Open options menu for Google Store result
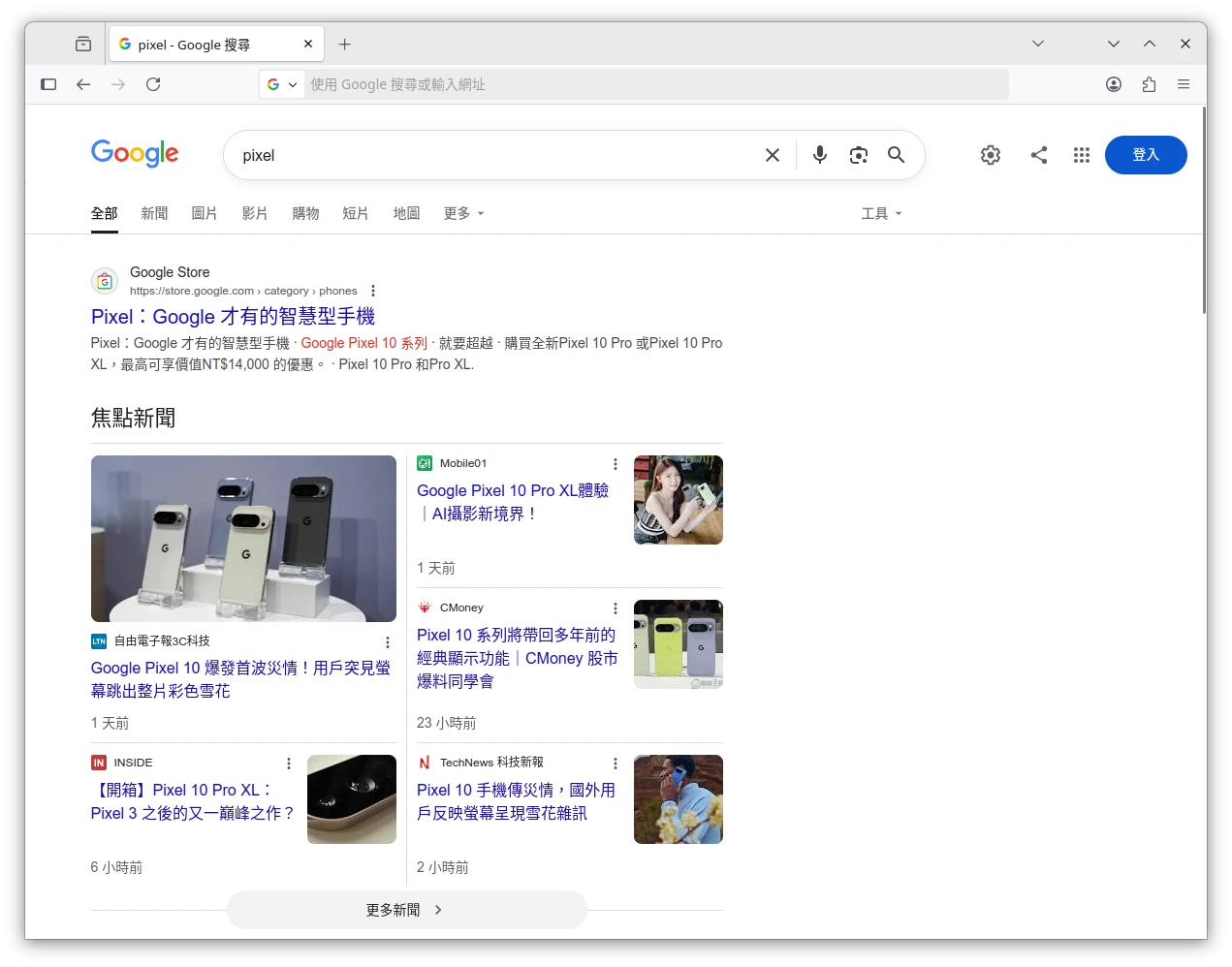 [373, 291]
